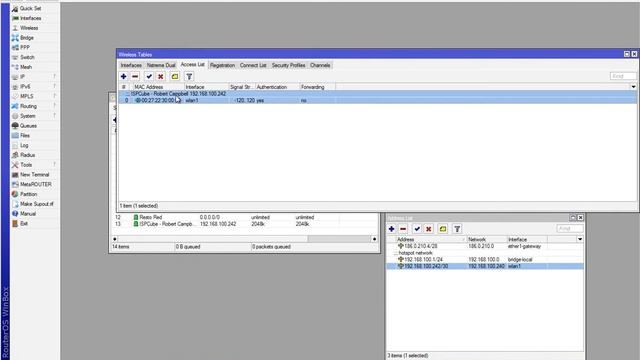Open Security Profiles tab
640x360 pixels.
[x=288, y=65]
